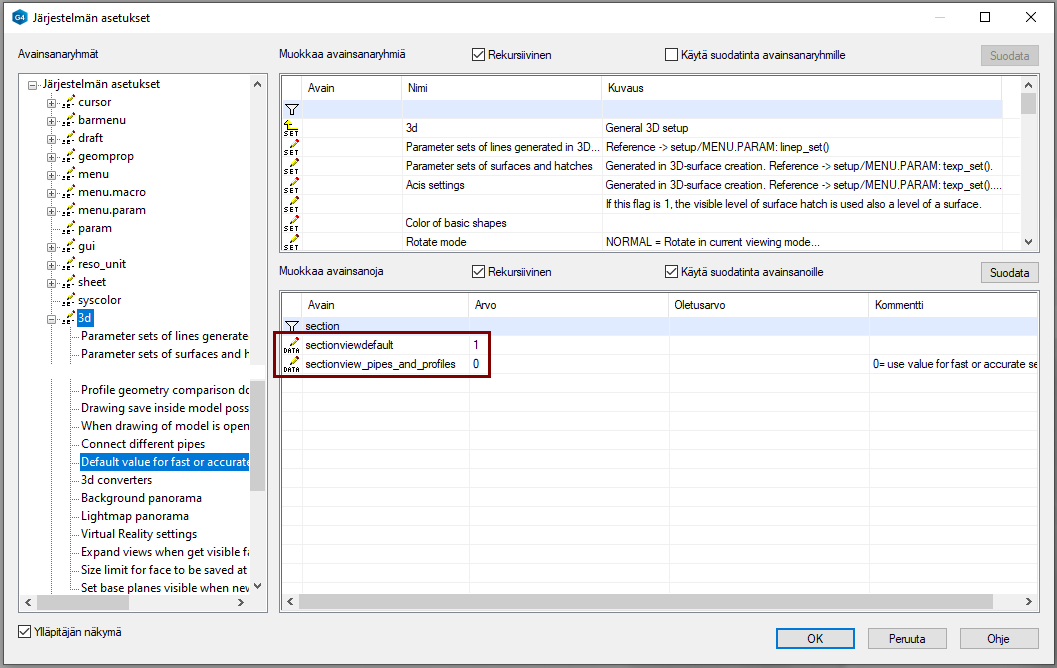Expand the menu.macro tree node
1057x668 pixels.
(52, 192)
